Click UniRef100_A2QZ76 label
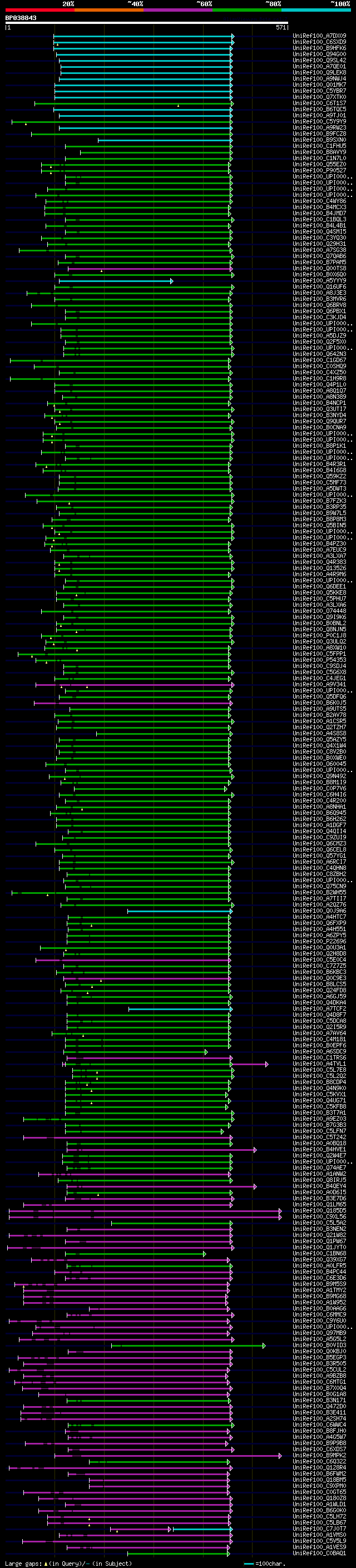356x1568 pixels. pyautogui.click(x=319, y=904)
